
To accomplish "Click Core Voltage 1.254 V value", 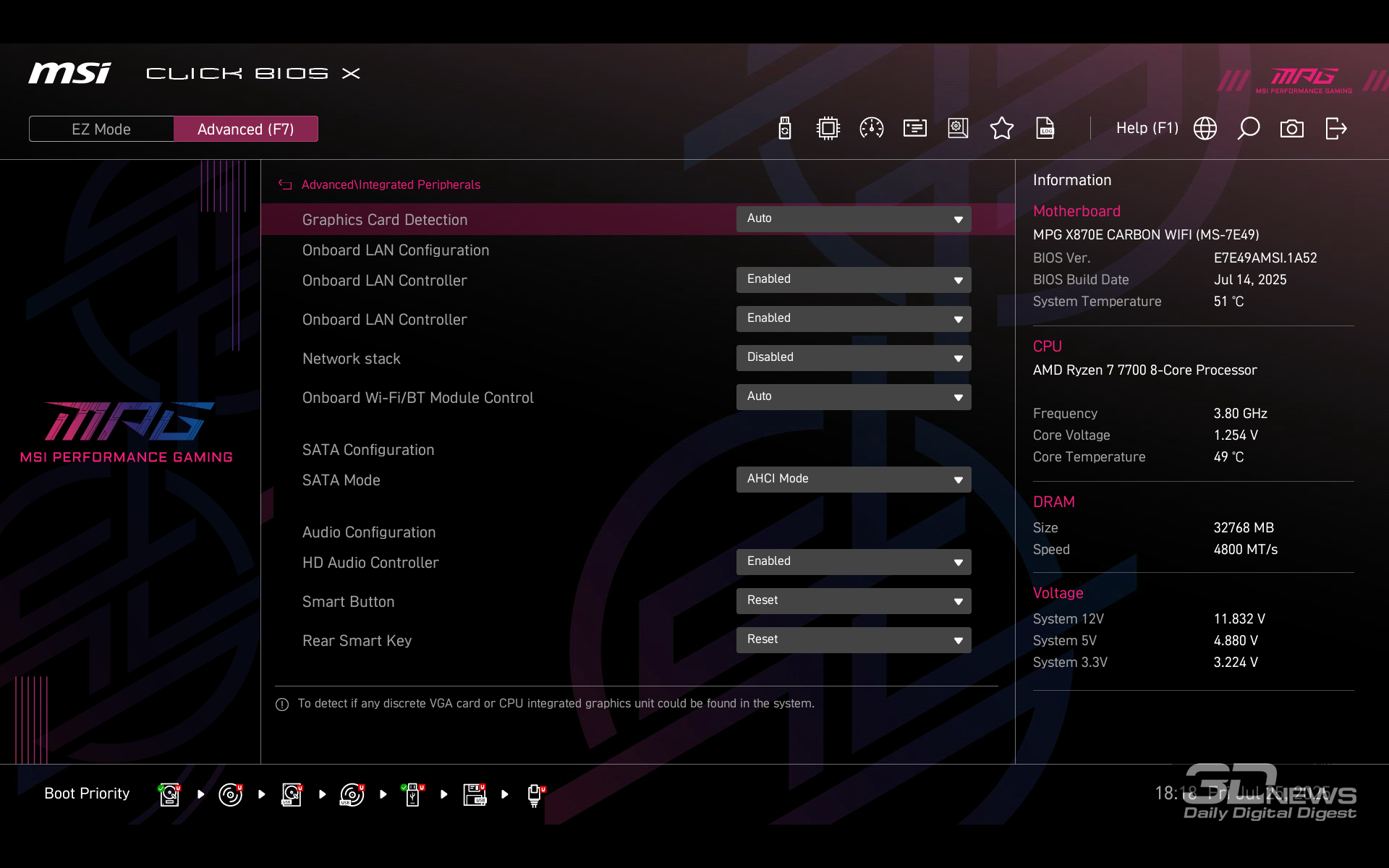I will pyautogui.click(x=1236, y=435).
